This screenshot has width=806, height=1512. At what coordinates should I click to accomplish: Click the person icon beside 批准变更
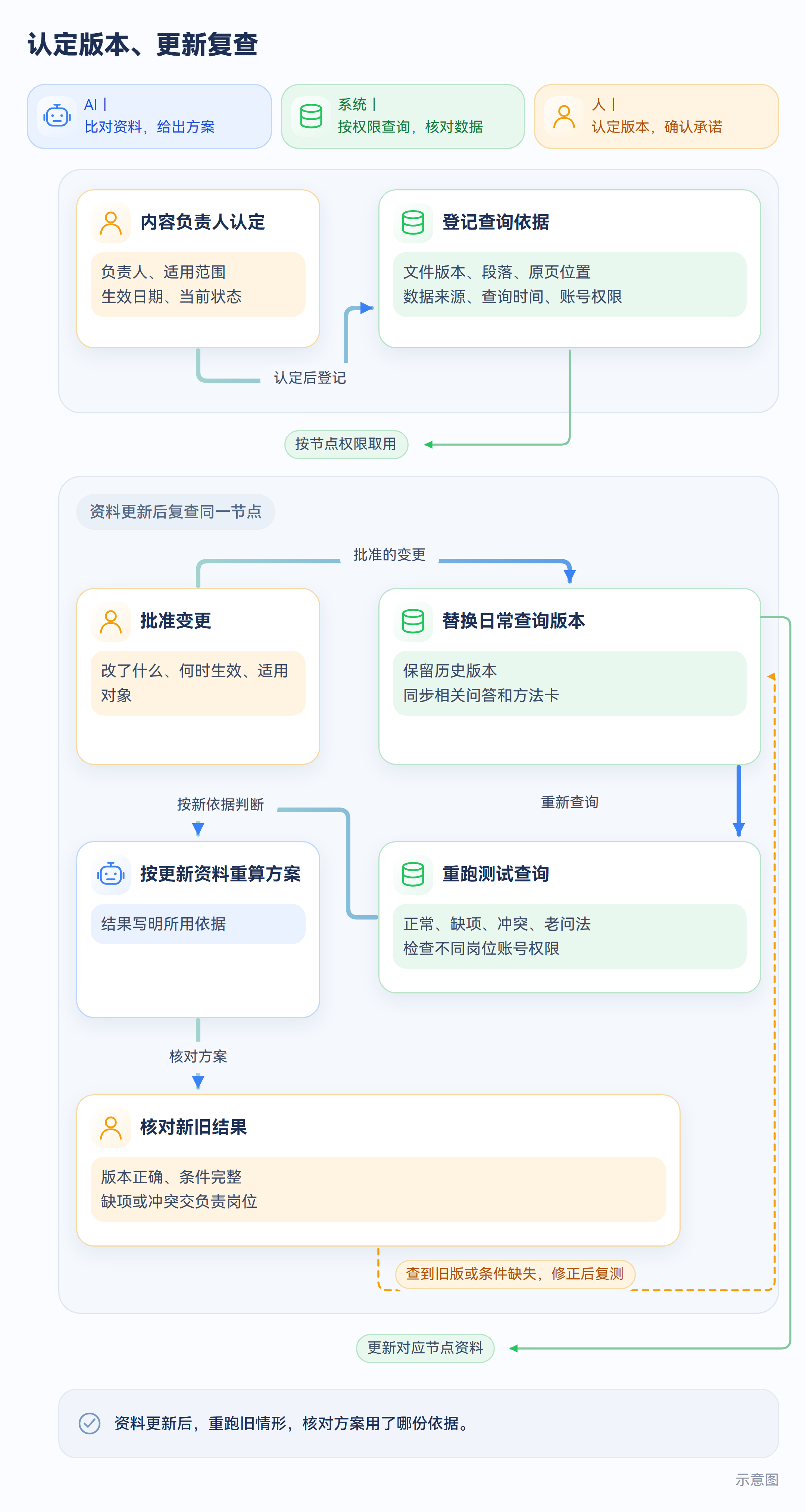[111, 621]
